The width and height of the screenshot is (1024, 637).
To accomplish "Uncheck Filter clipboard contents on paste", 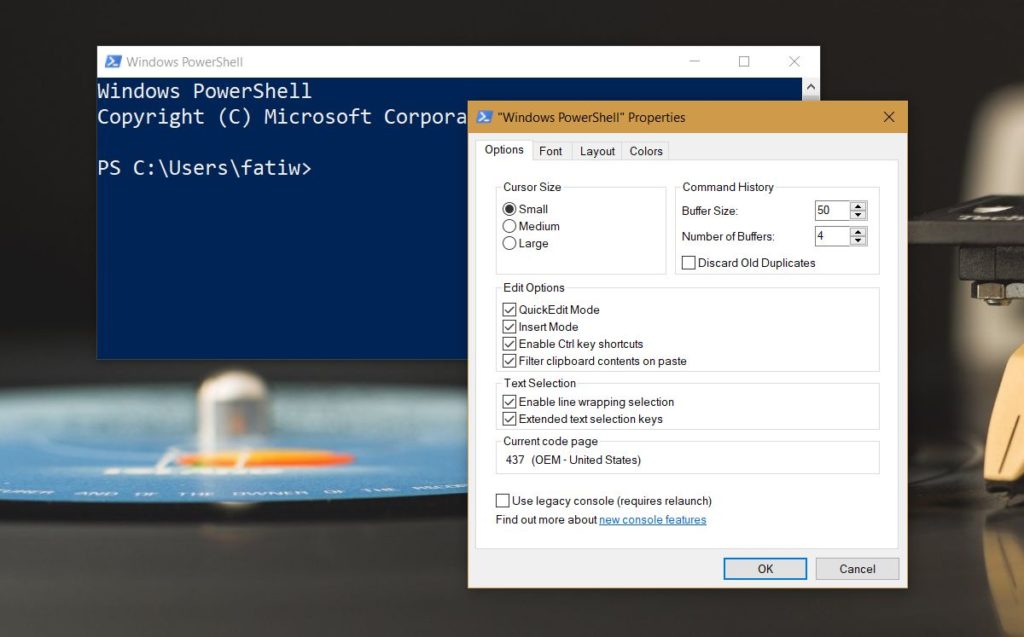I will pyautogui.click(x=510, y=361).
